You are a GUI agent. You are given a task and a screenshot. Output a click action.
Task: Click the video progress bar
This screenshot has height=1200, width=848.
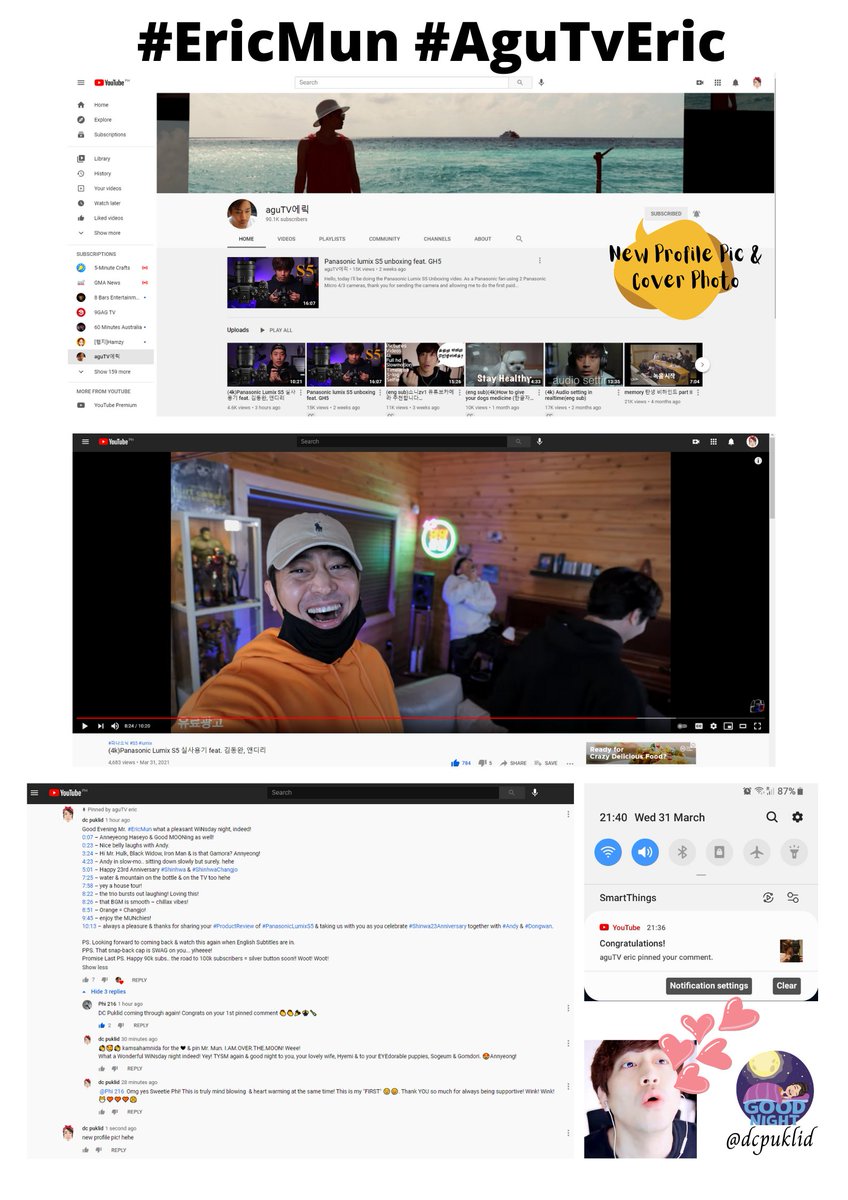pyautogui.click(x=420, y=717)
